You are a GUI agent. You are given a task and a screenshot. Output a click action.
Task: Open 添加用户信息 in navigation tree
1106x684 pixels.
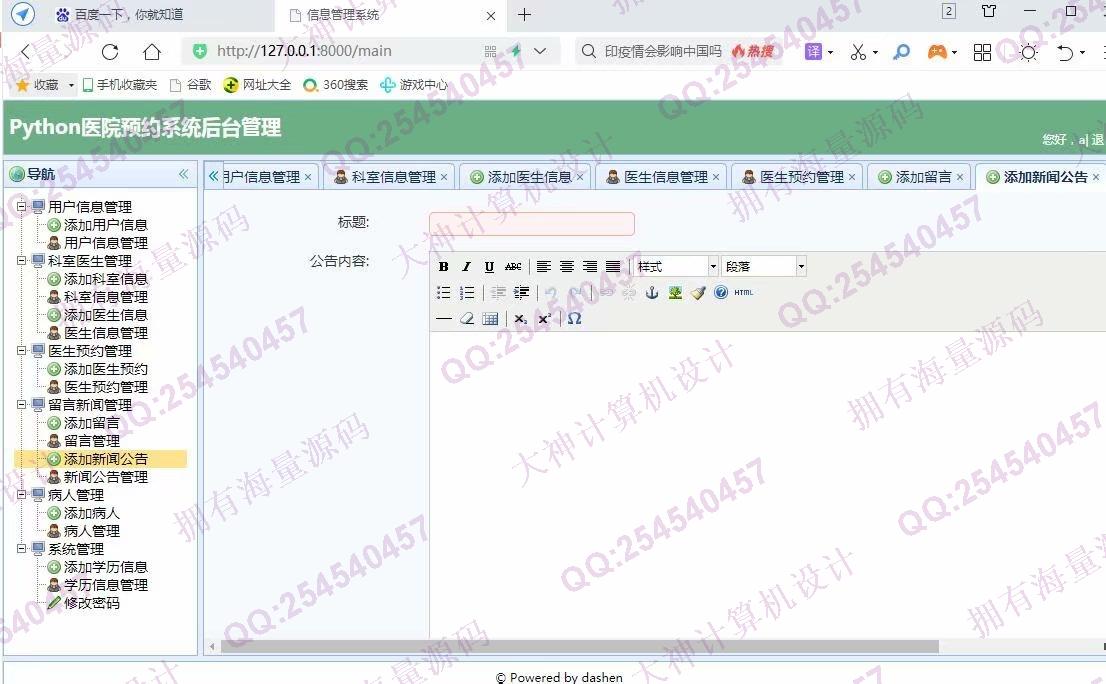(x=105, y=225)
